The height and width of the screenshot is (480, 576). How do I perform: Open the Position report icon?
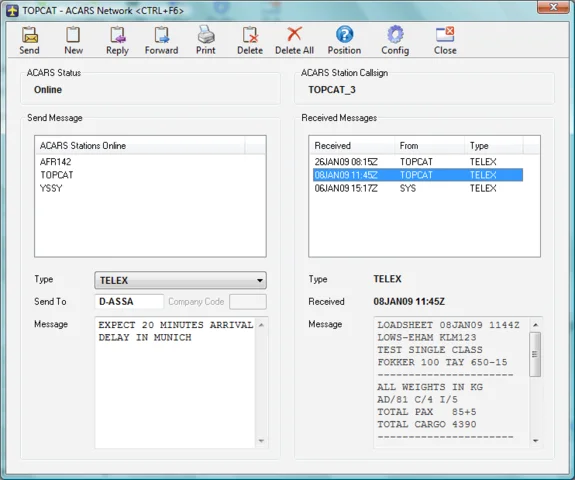click(344, 40)
